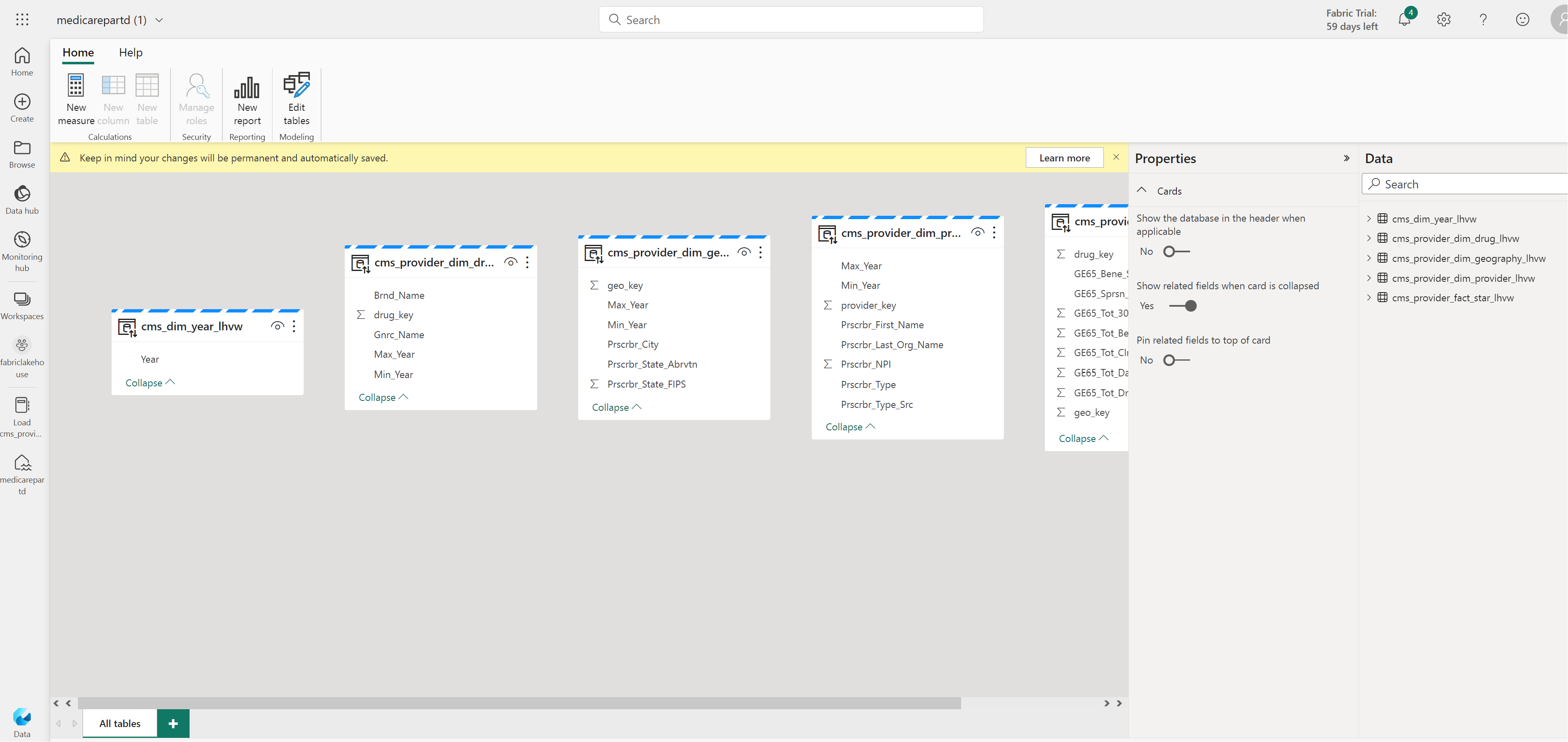Select the Home ribbon tab

(78, 52)
